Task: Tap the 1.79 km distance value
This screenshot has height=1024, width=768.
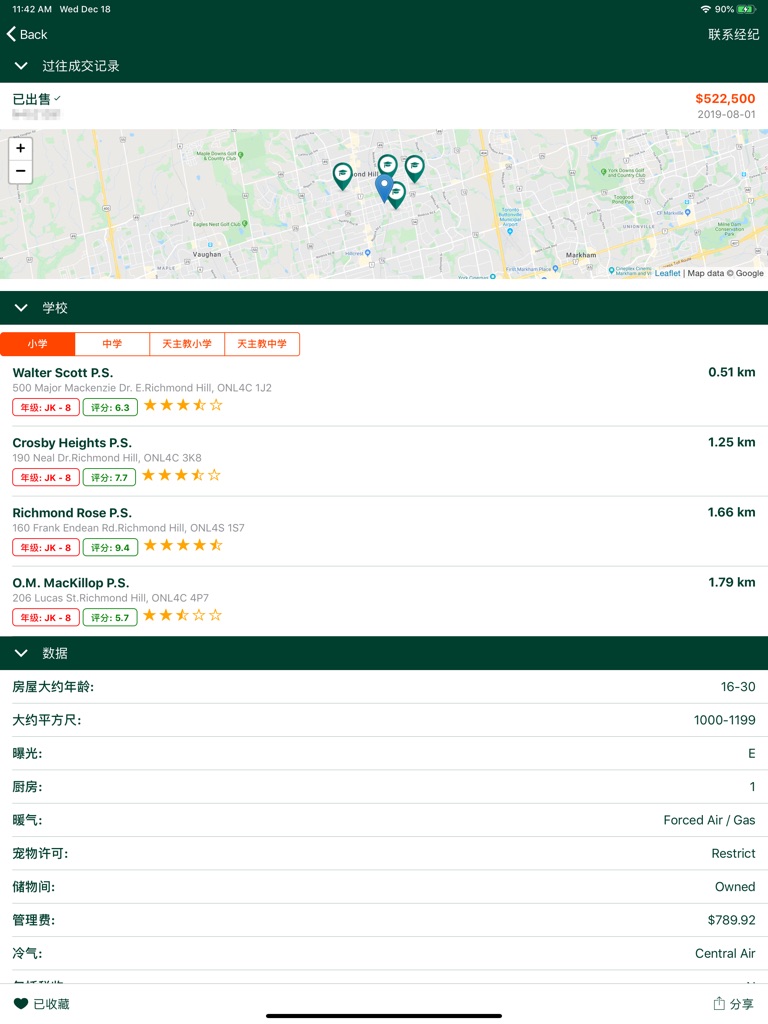Action: point(731,582)
